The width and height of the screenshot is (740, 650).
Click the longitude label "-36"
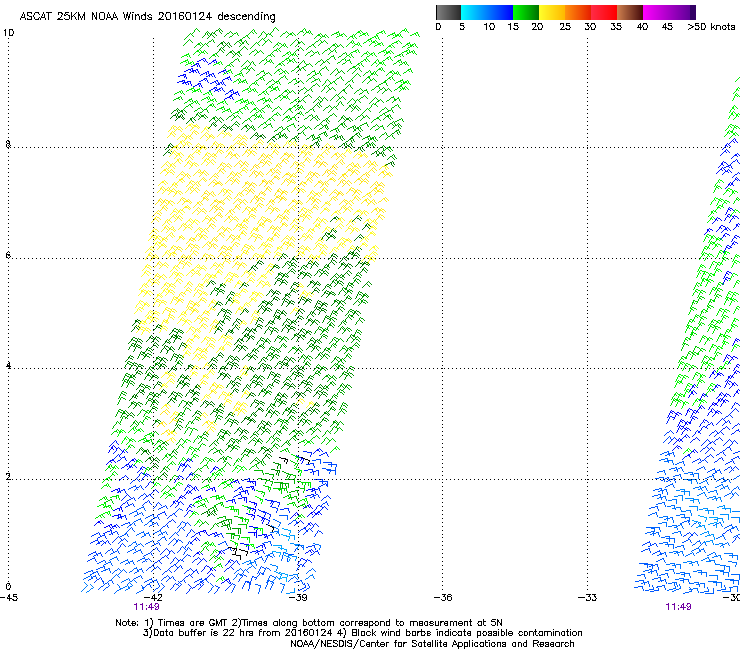pyautogui.click(x=443, y=598)
